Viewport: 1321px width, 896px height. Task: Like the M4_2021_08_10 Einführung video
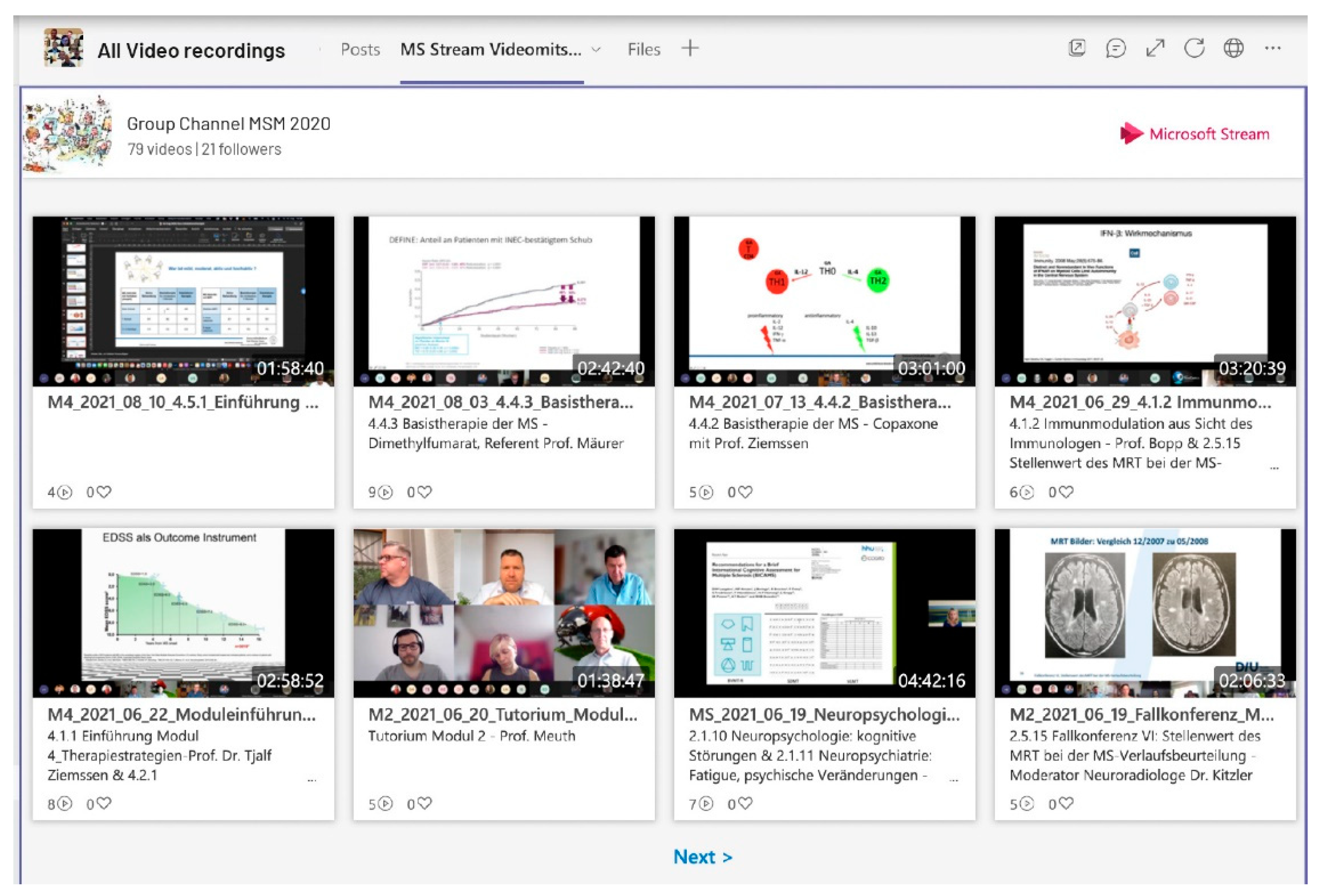click(104, 492)
